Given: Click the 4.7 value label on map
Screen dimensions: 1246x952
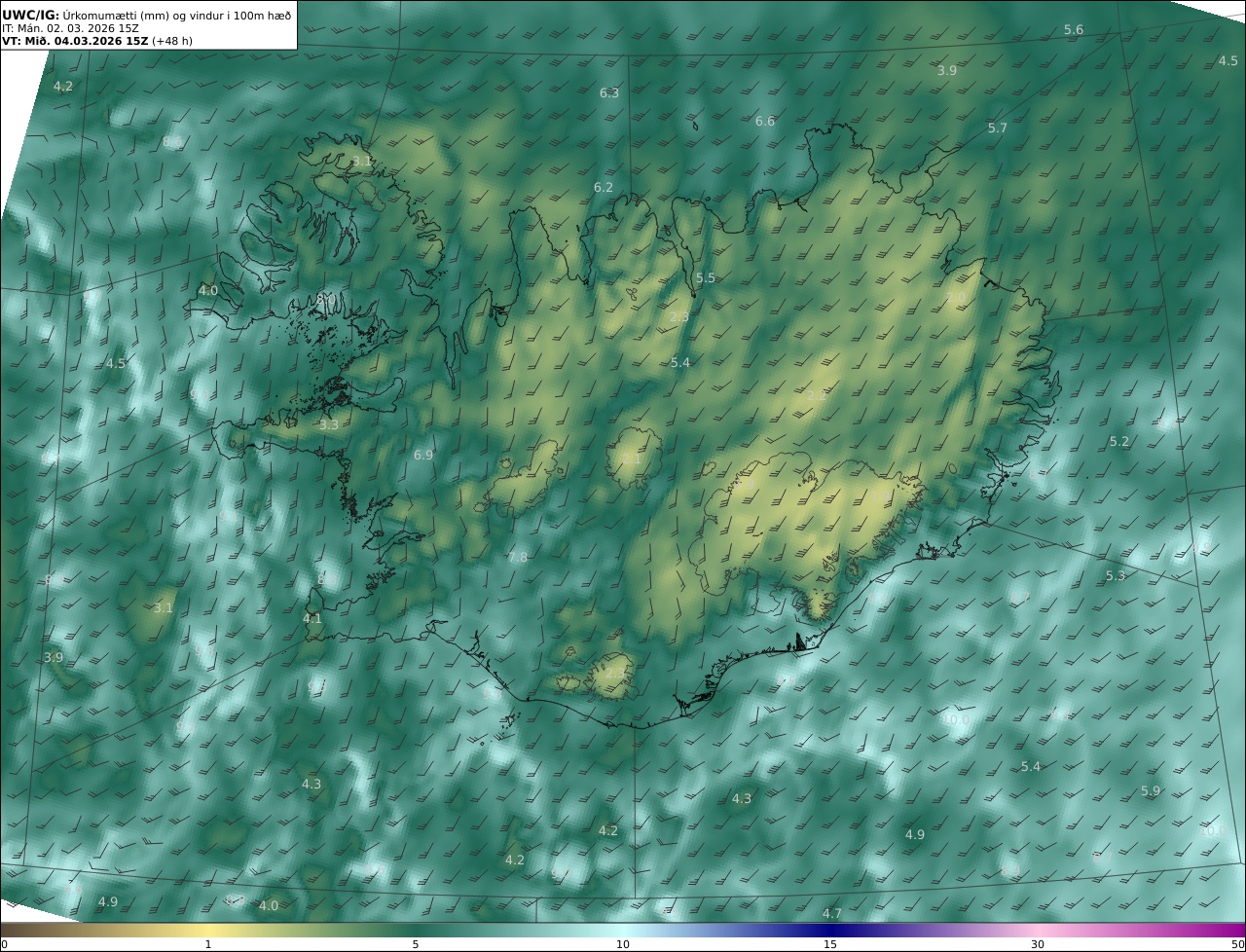Looking at the screenshot, I should coord(832,914).
